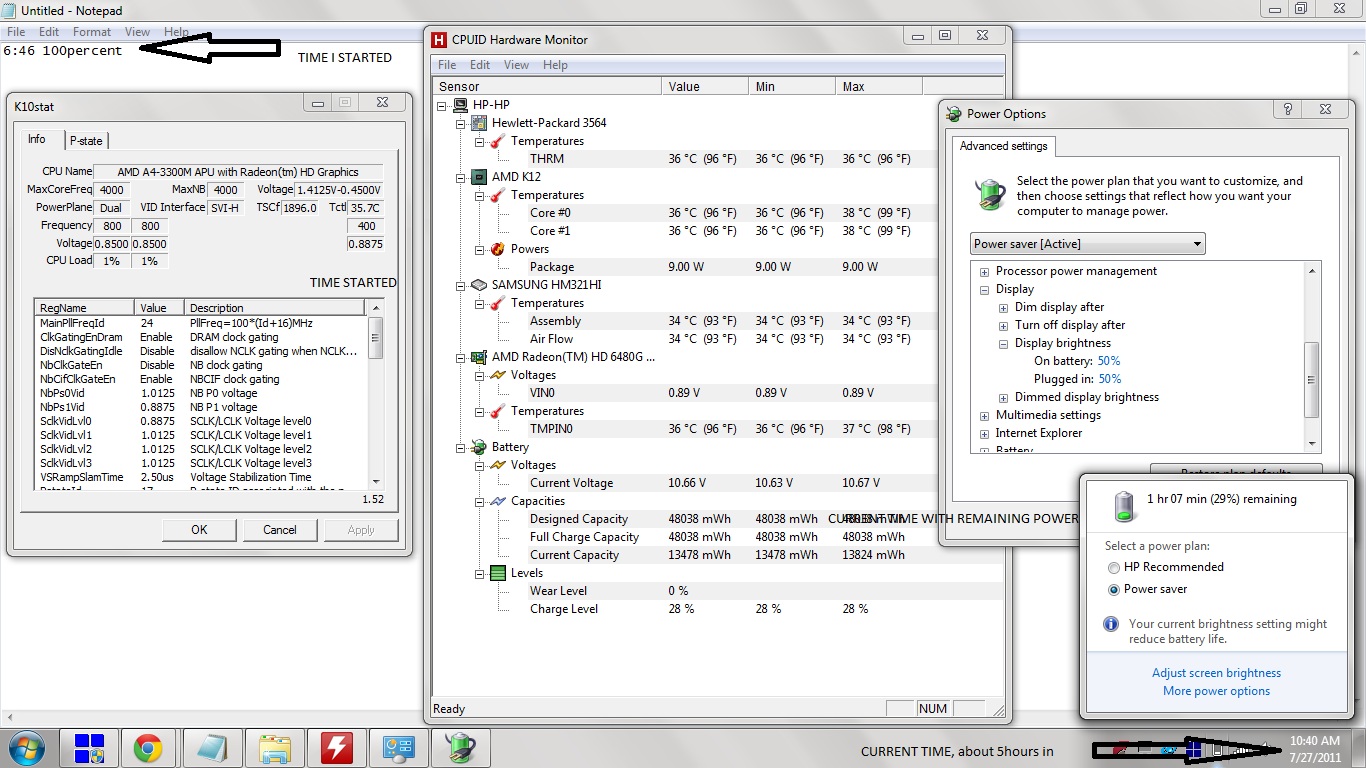Change the Plugged in 50% brightness value

click(x=1110, y=379)
